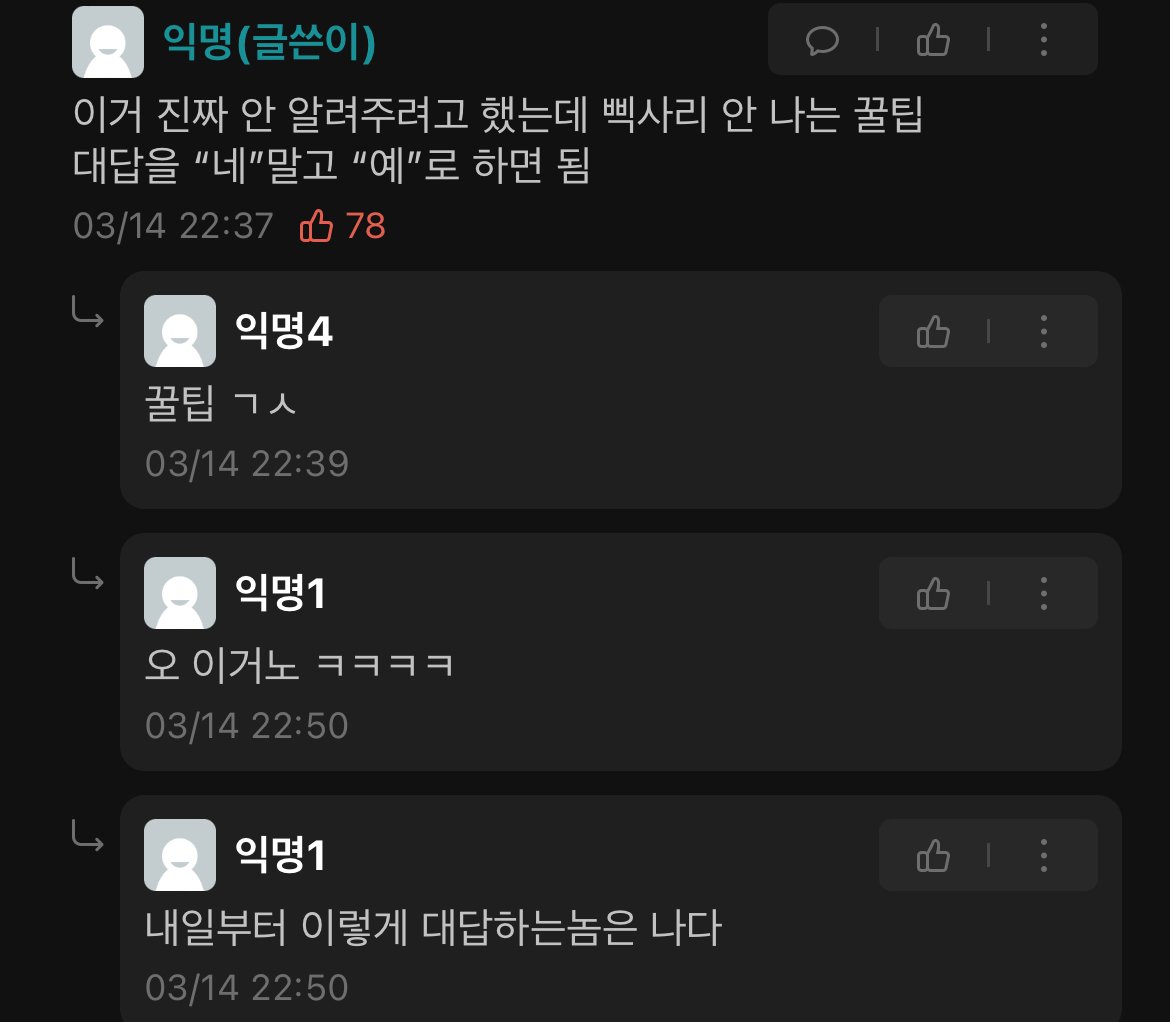This screenshot has width=1170, height=1022.
Task: Click the timestamp 03/14 22:37
Action: pyautogui.click(x=173, y=225)
